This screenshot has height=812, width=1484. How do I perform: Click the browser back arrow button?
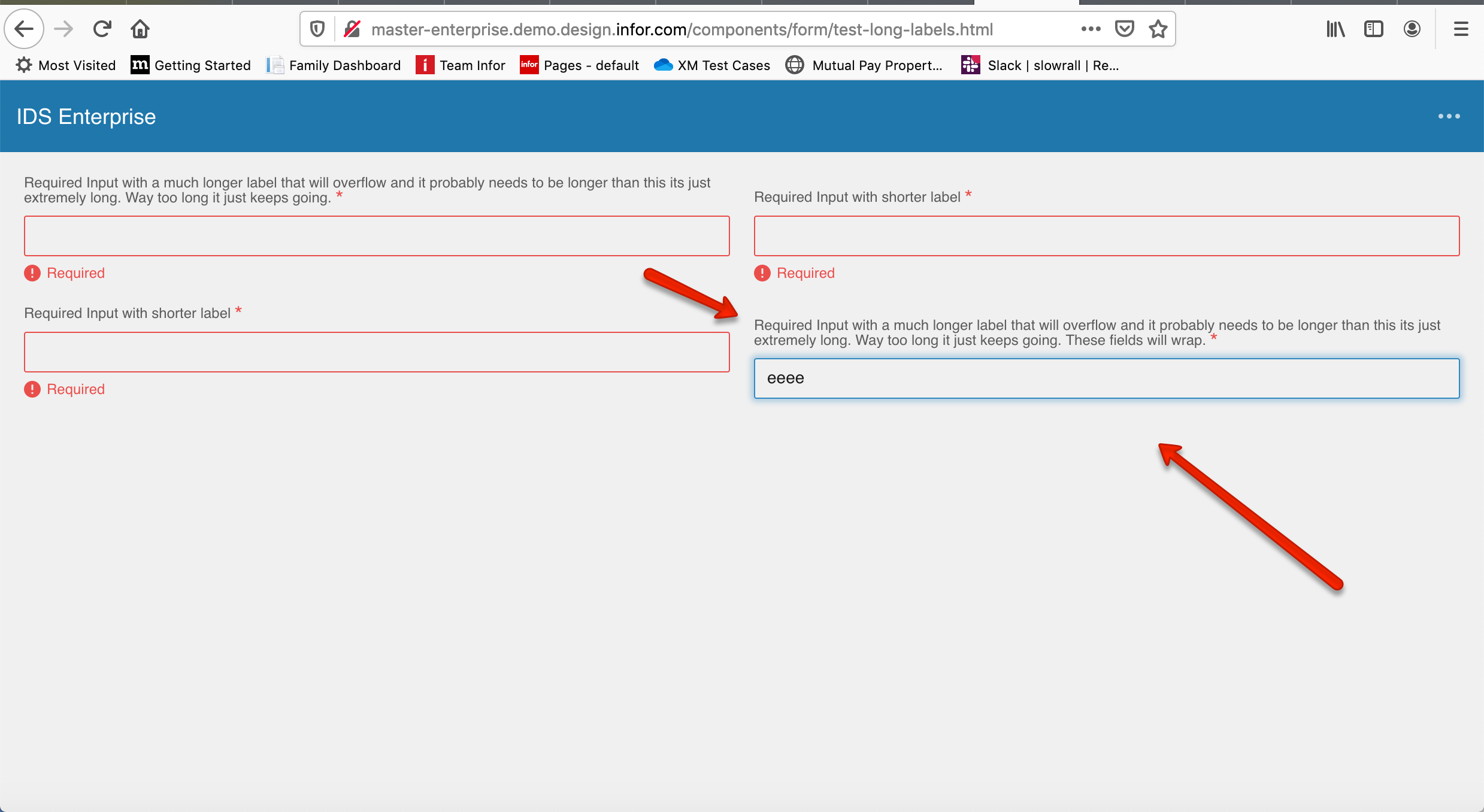(24, 29)
